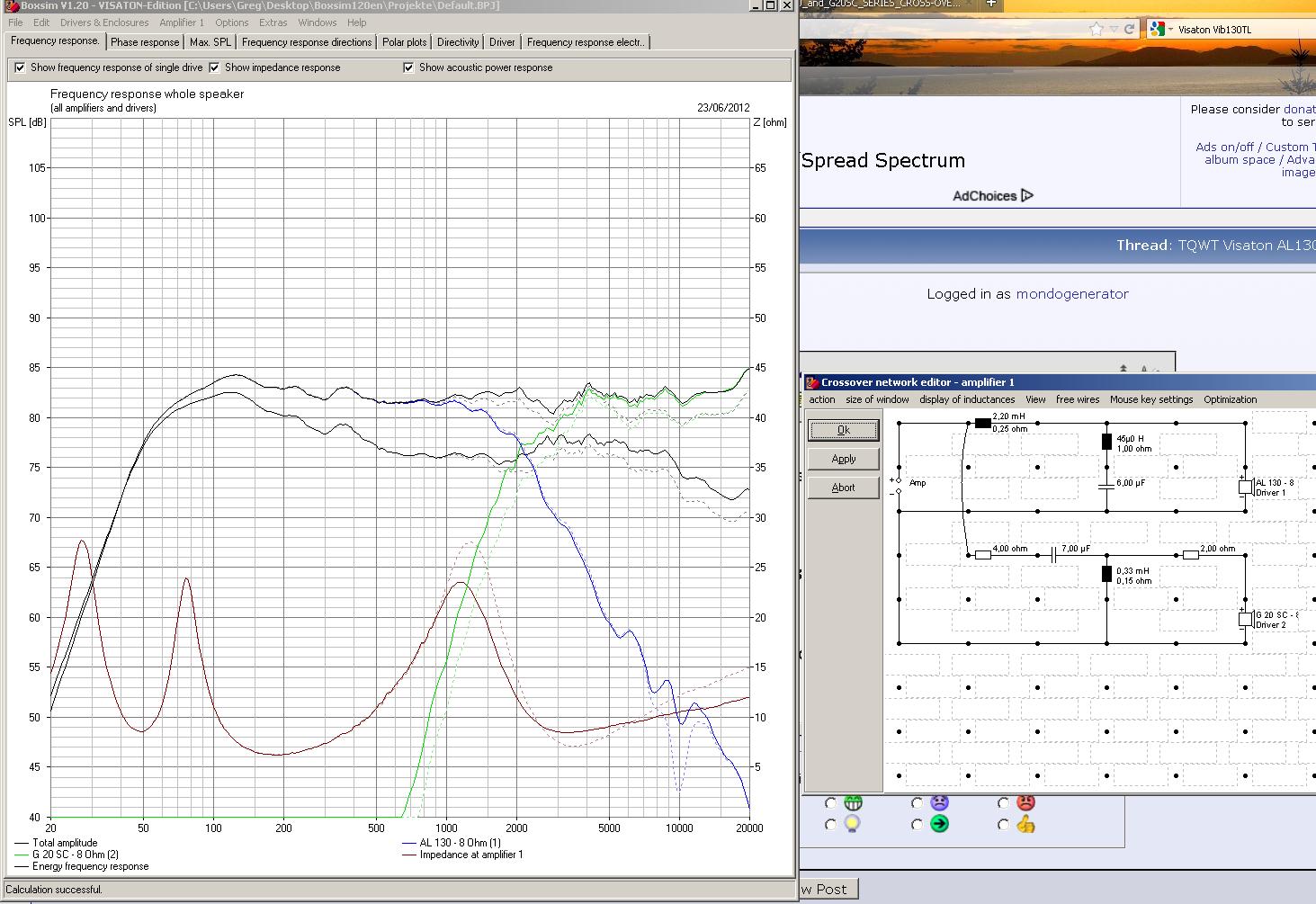Screen dimensions: 1316x904
Task: Switch to Max. SPL tab
Action: pos(210,42)
